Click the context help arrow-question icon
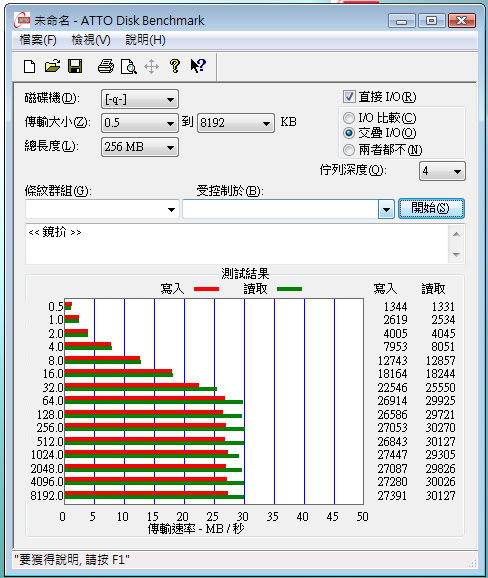 coord(198,66)
